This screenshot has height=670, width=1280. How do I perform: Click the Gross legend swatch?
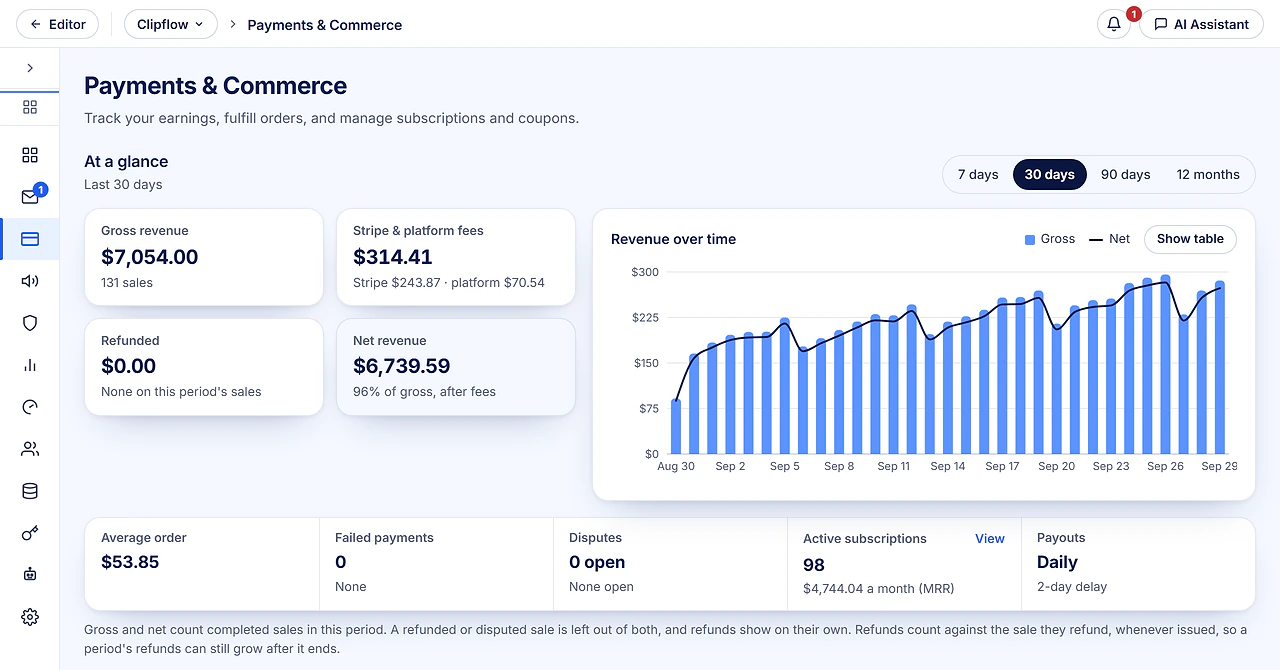pos(1030,239)
